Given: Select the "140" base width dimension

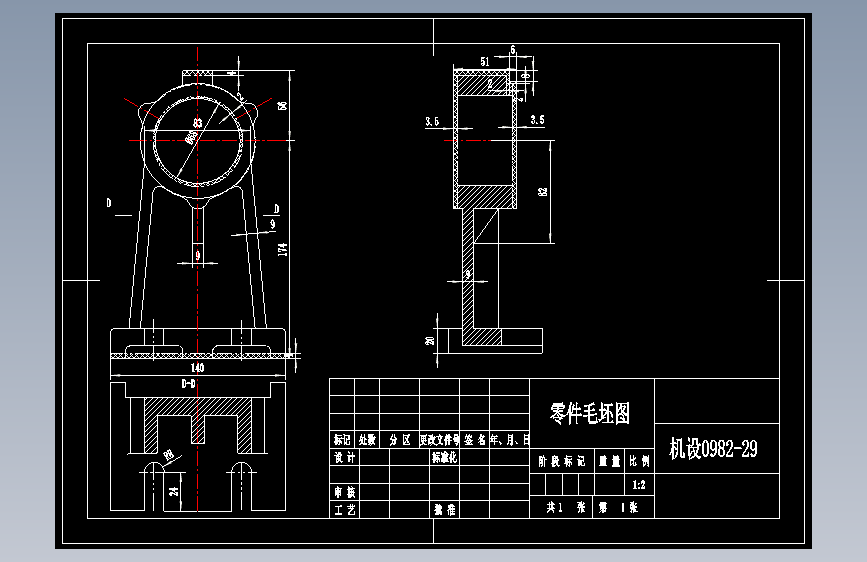Looking at the screenshot, I should (197, 367).
